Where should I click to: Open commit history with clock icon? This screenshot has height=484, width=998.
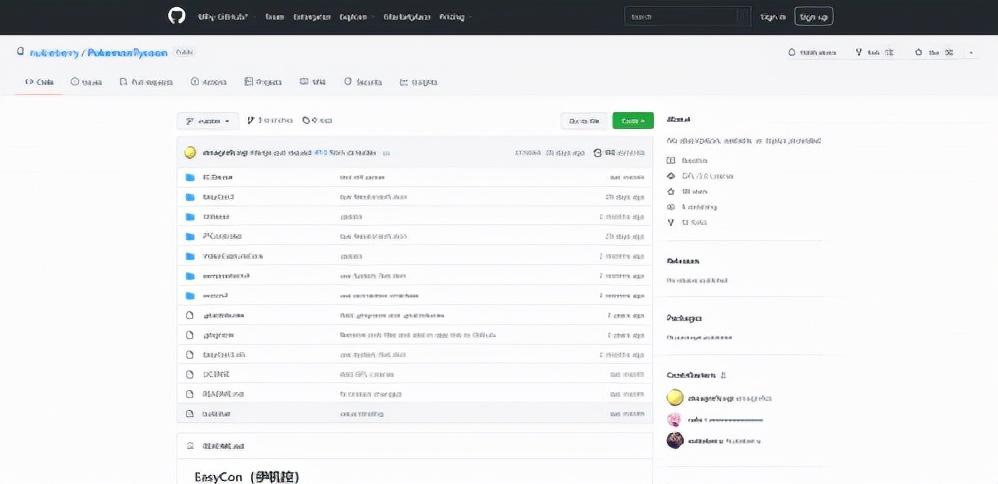pos(619,153)
